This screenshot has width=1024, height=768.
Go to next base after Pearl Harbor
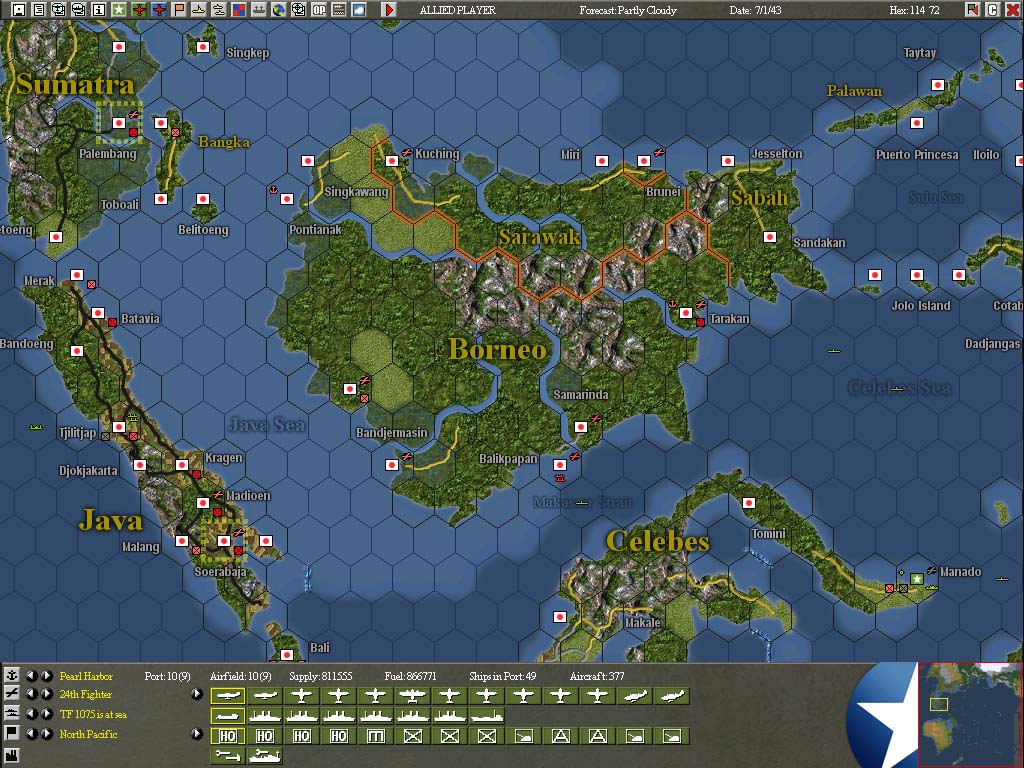point(46,675)
